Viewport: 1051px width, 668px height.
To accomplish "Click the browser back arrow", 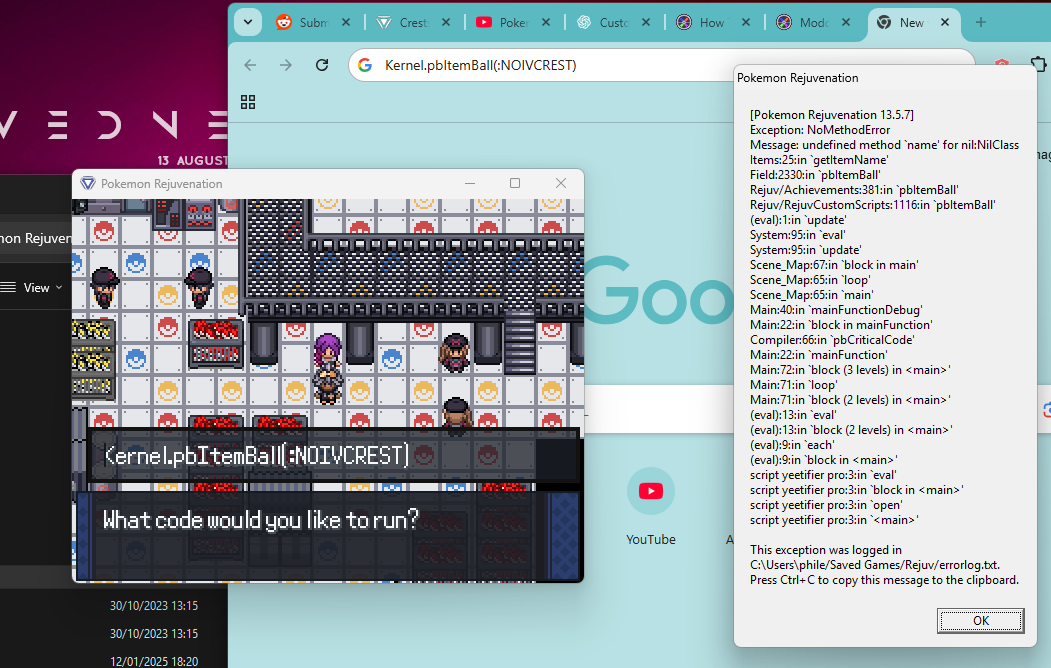I will 250,65.
